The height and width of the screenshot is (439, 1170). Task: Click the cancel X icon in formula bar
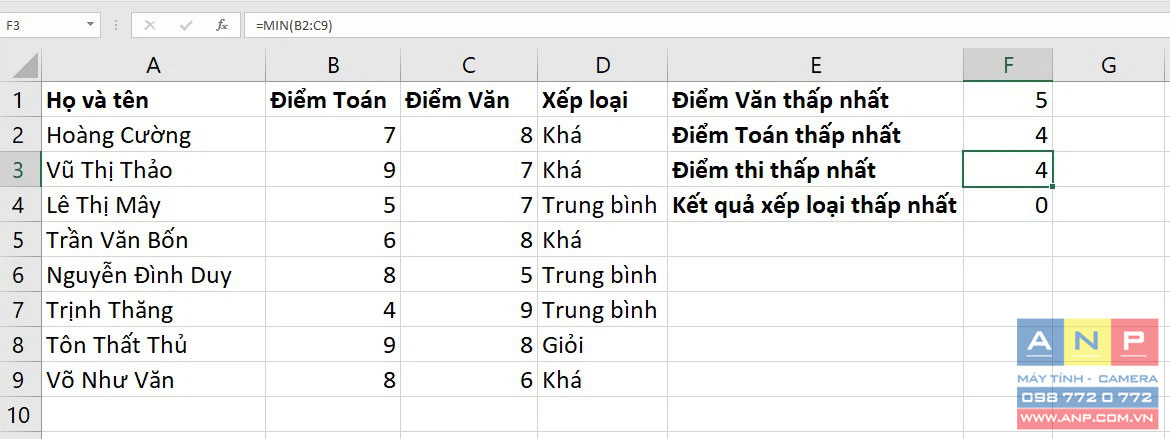150,25
